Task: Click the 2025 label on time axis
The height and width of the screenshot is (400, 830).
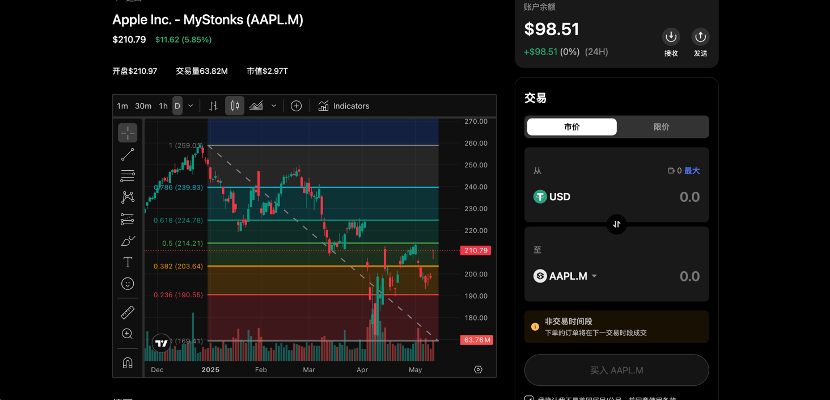Action: click(x=210, y=370)
